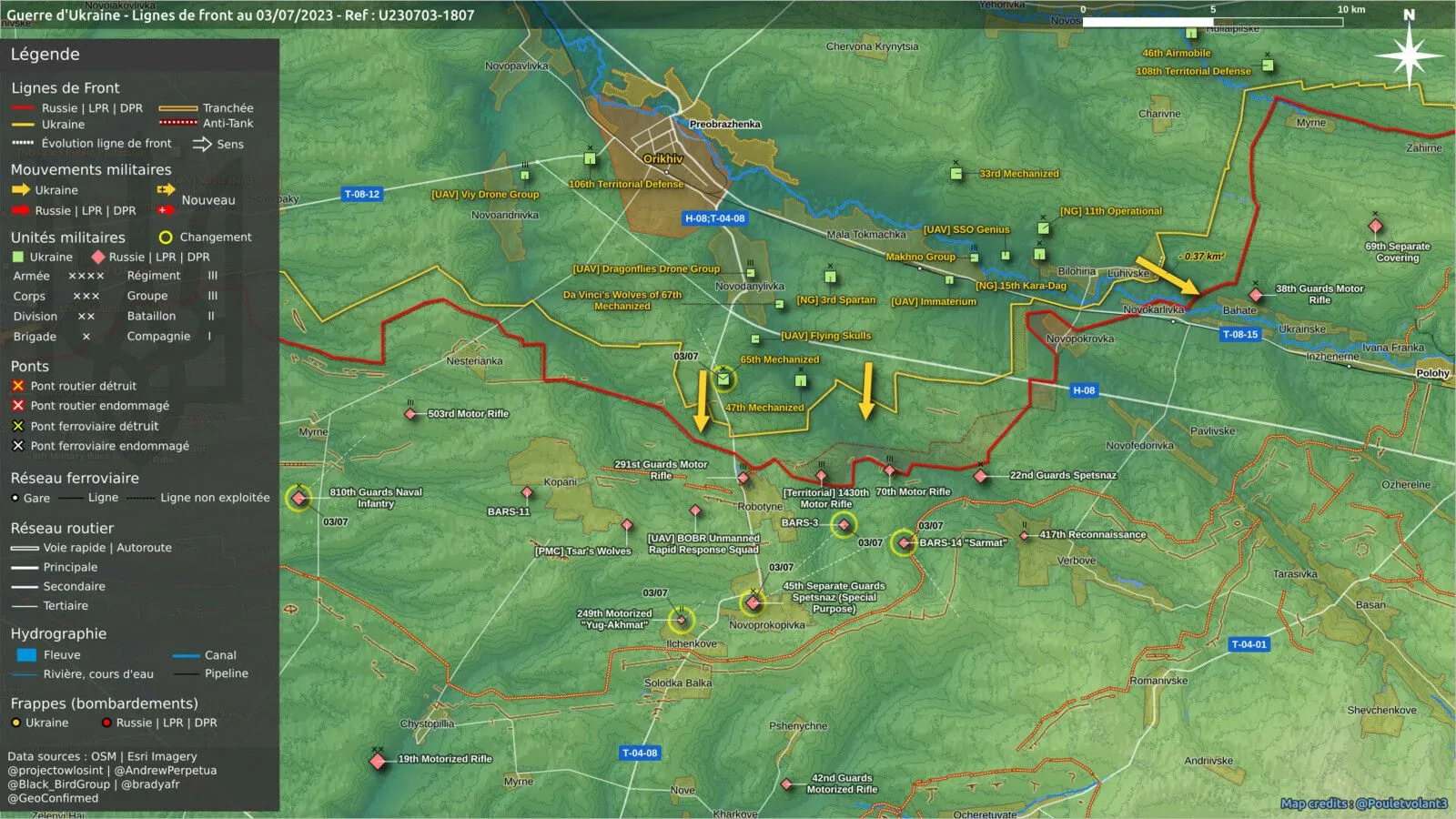Select the Shevchenkove village label
1456x819 pixels.
pos(1381,711)
